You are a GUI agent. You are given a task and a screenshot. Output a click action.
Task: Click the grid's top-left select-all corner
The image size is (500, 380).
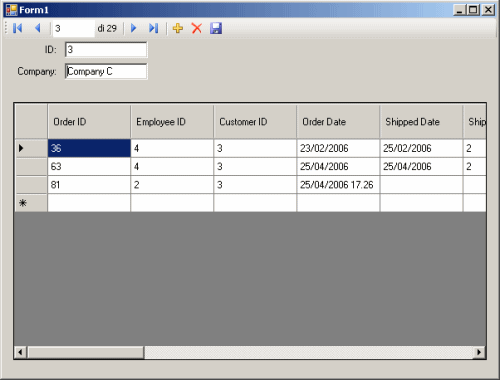coord(31,122)
